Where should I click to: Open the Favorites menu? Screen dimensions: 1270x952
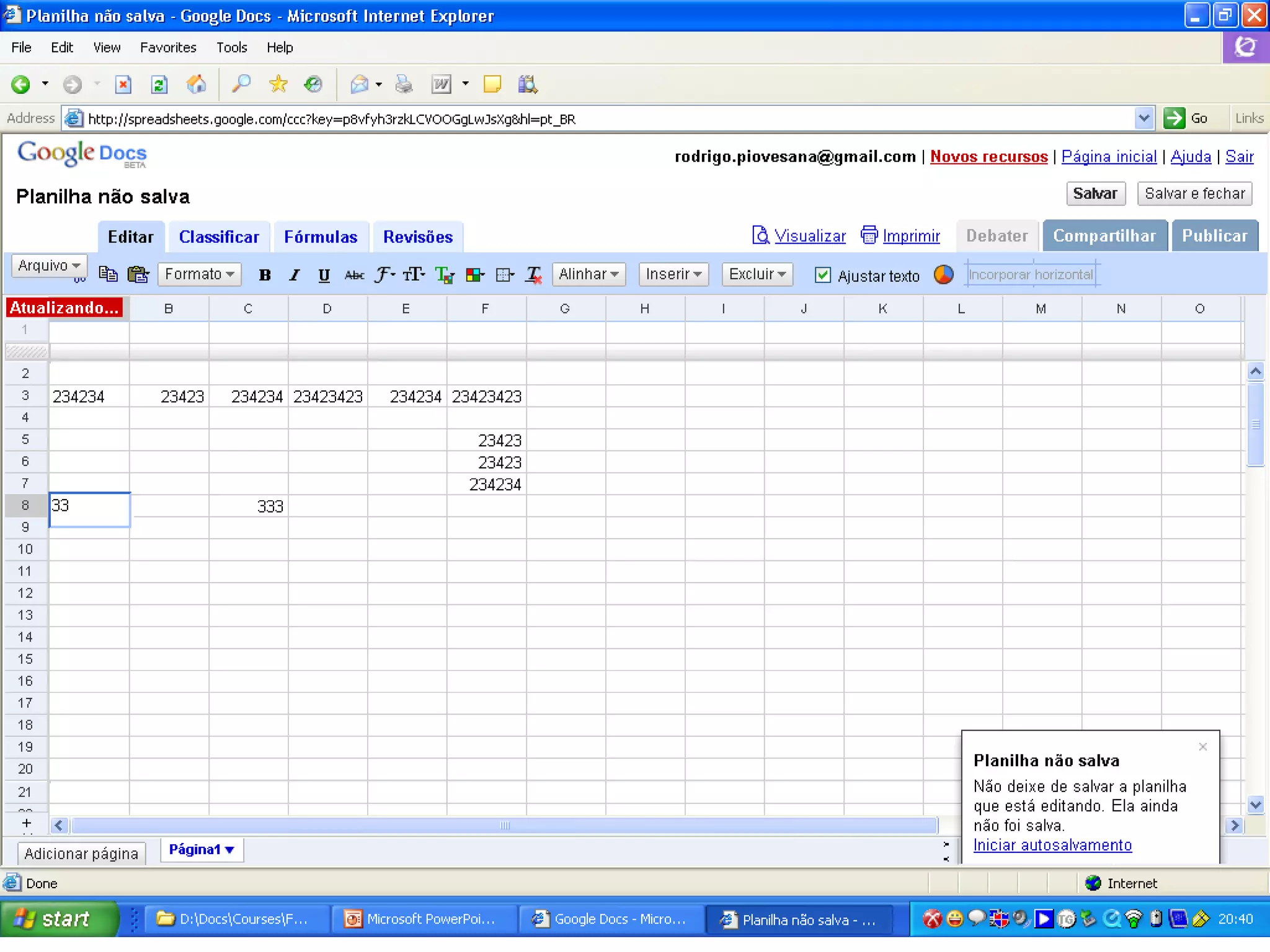click(168, 47)
